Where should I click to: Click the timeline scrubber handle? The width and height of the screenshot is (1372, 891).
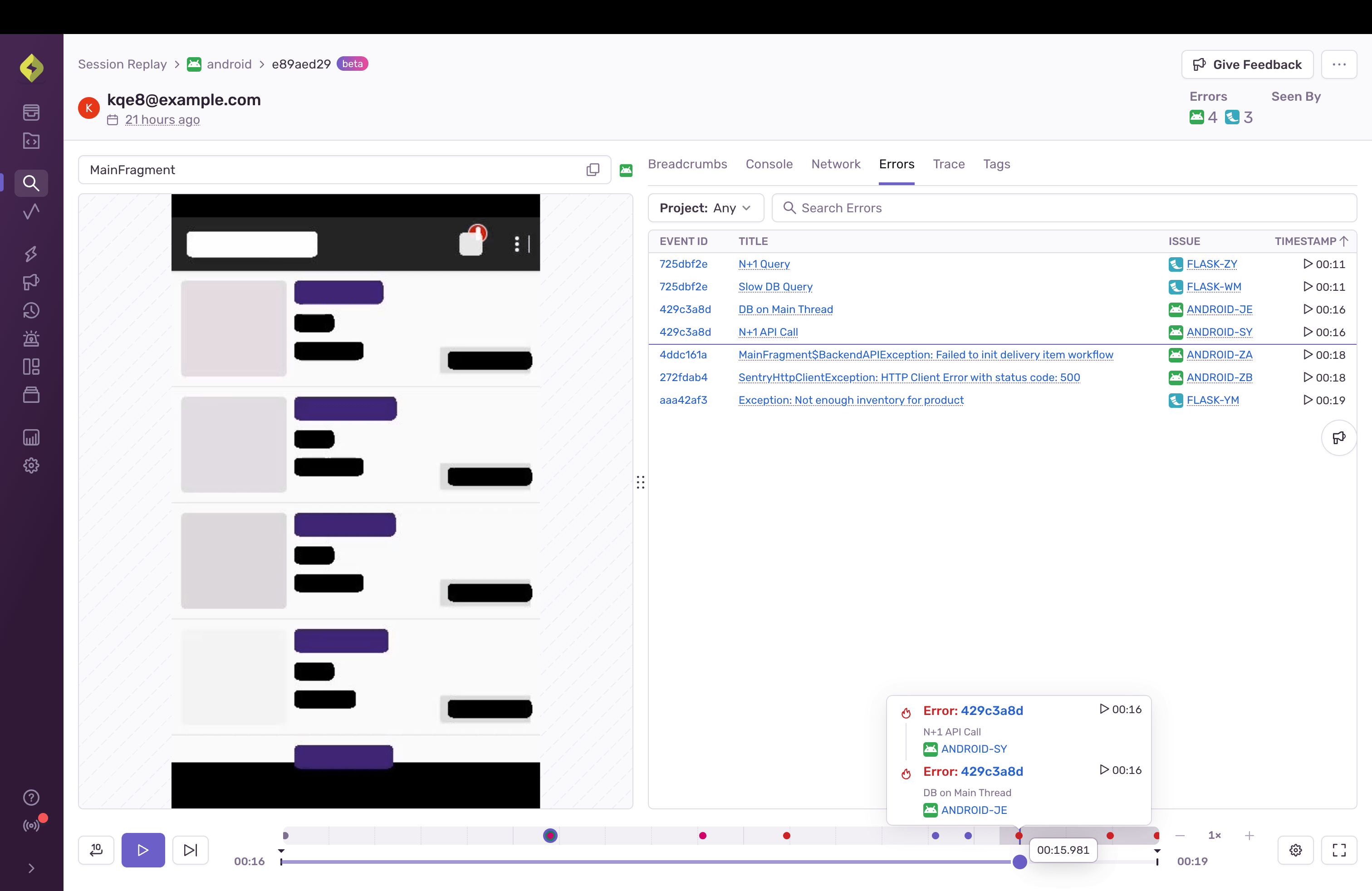(x=1019, y=862)
